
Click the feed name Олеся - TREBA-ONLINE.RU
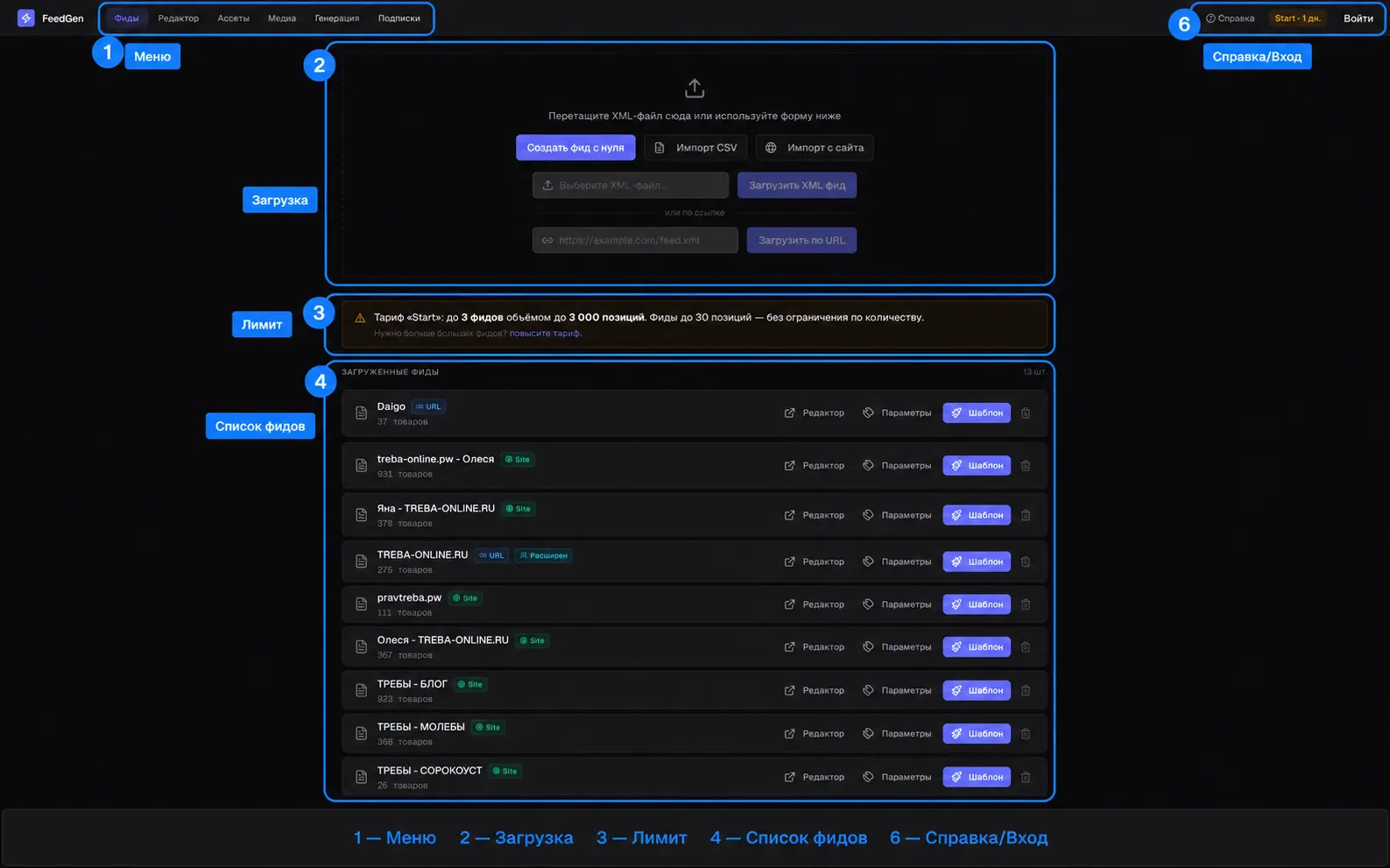[x=443, y=640]
